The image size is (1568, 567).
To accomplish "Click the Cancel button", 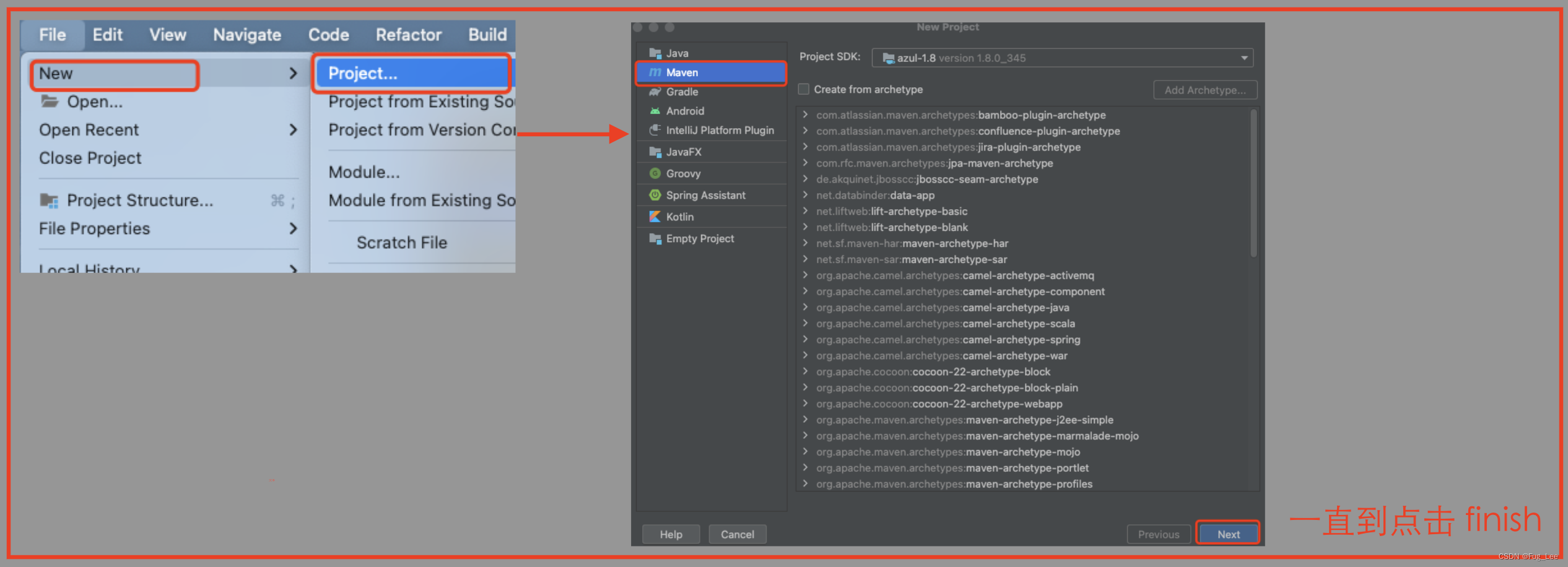I will (x=737, y=534).
